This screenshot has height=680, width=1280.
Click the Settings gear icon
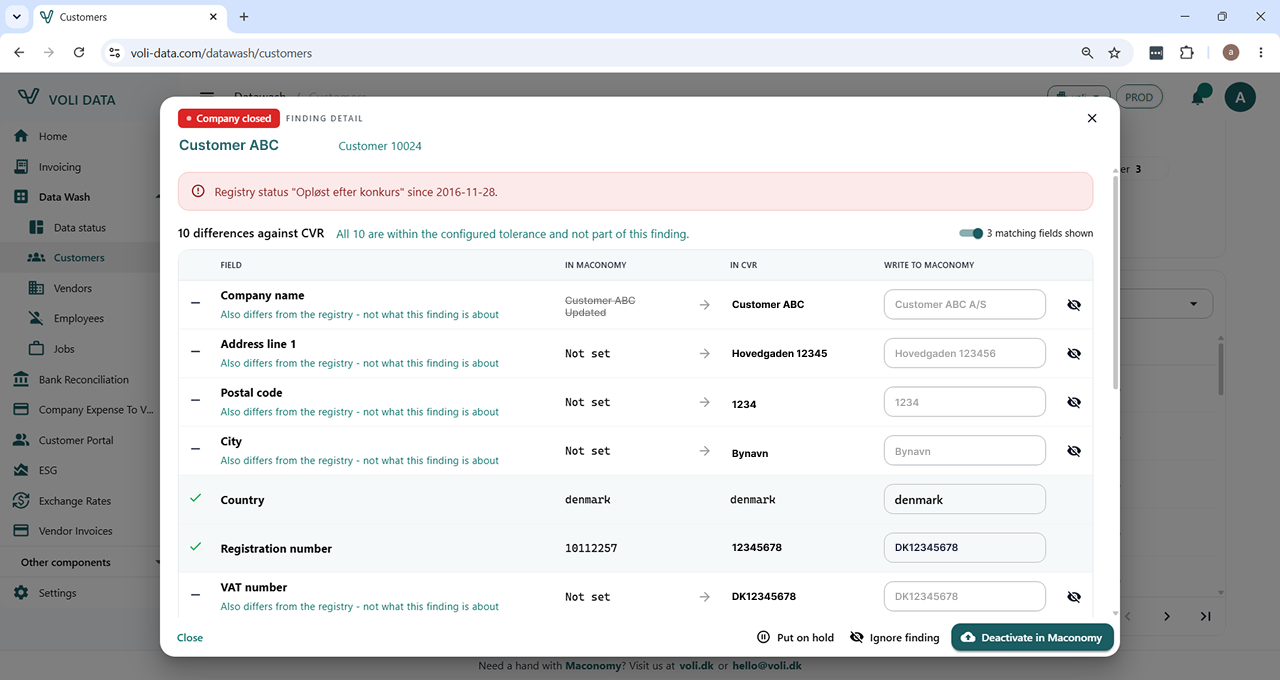[21, 593]
